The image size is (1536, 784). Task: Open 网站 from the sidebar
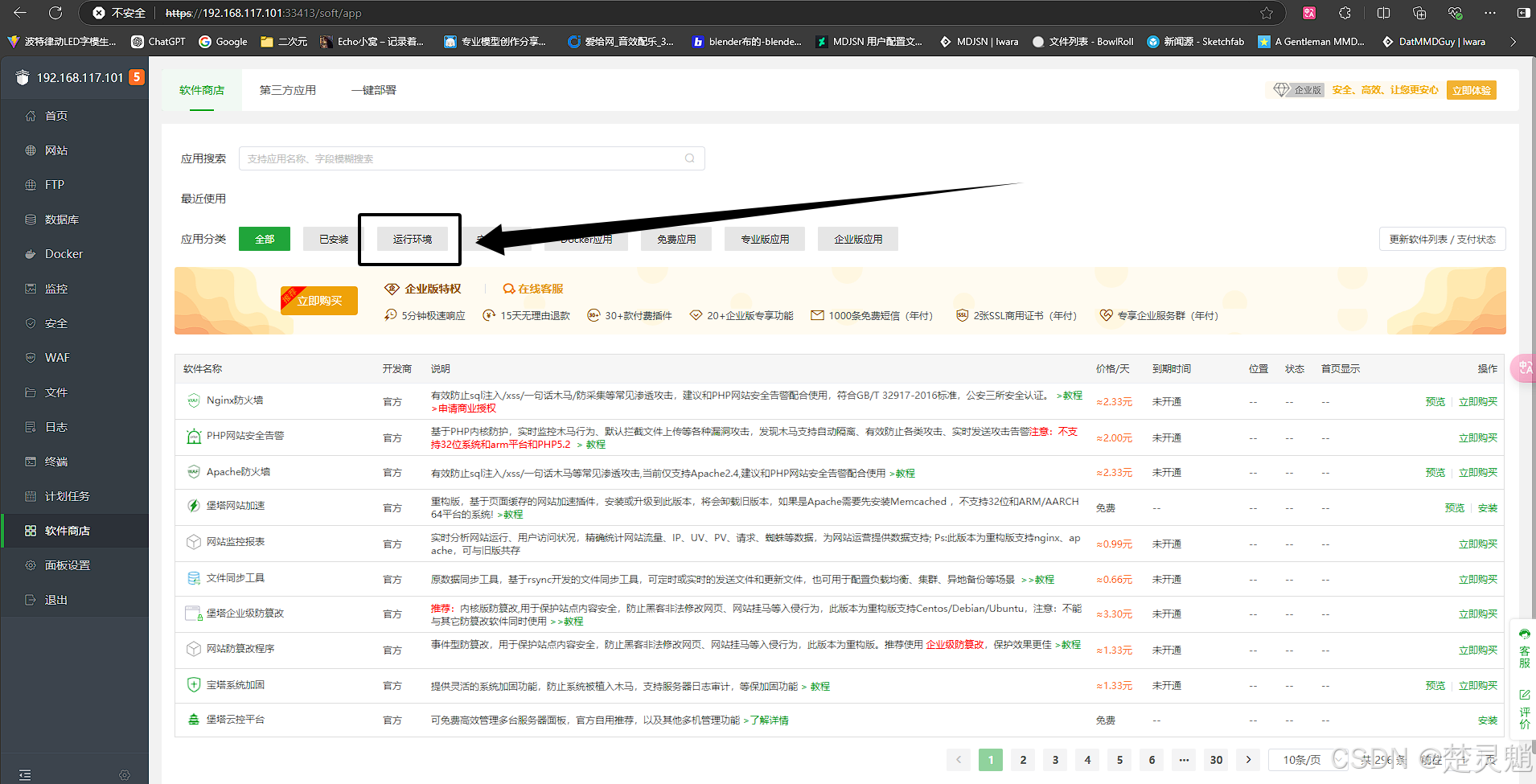(x=56, y=150)
